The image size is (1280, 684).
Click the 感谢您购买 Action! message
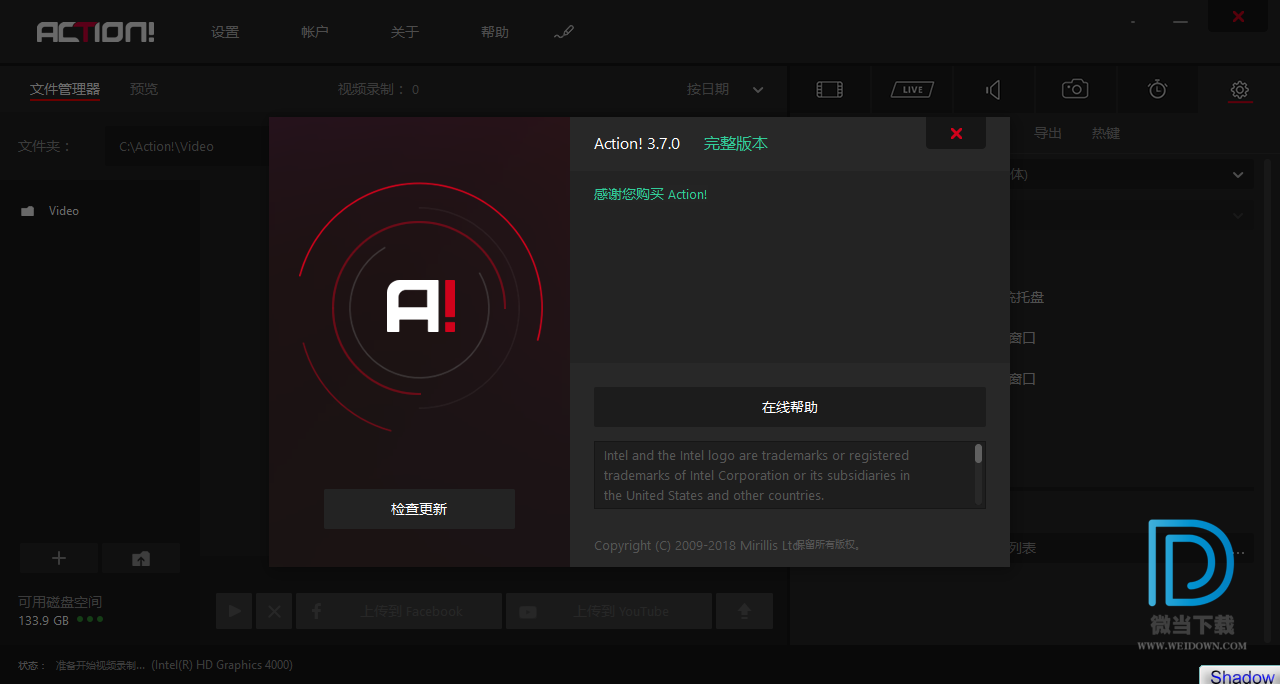650,194
